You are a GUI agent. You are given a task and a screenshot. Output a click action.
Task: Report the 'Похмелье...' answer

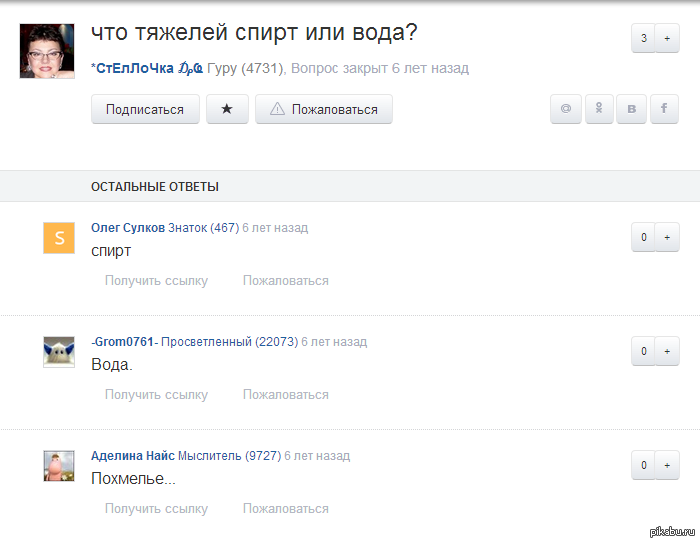pyautogui.click(x=286, y=508)
